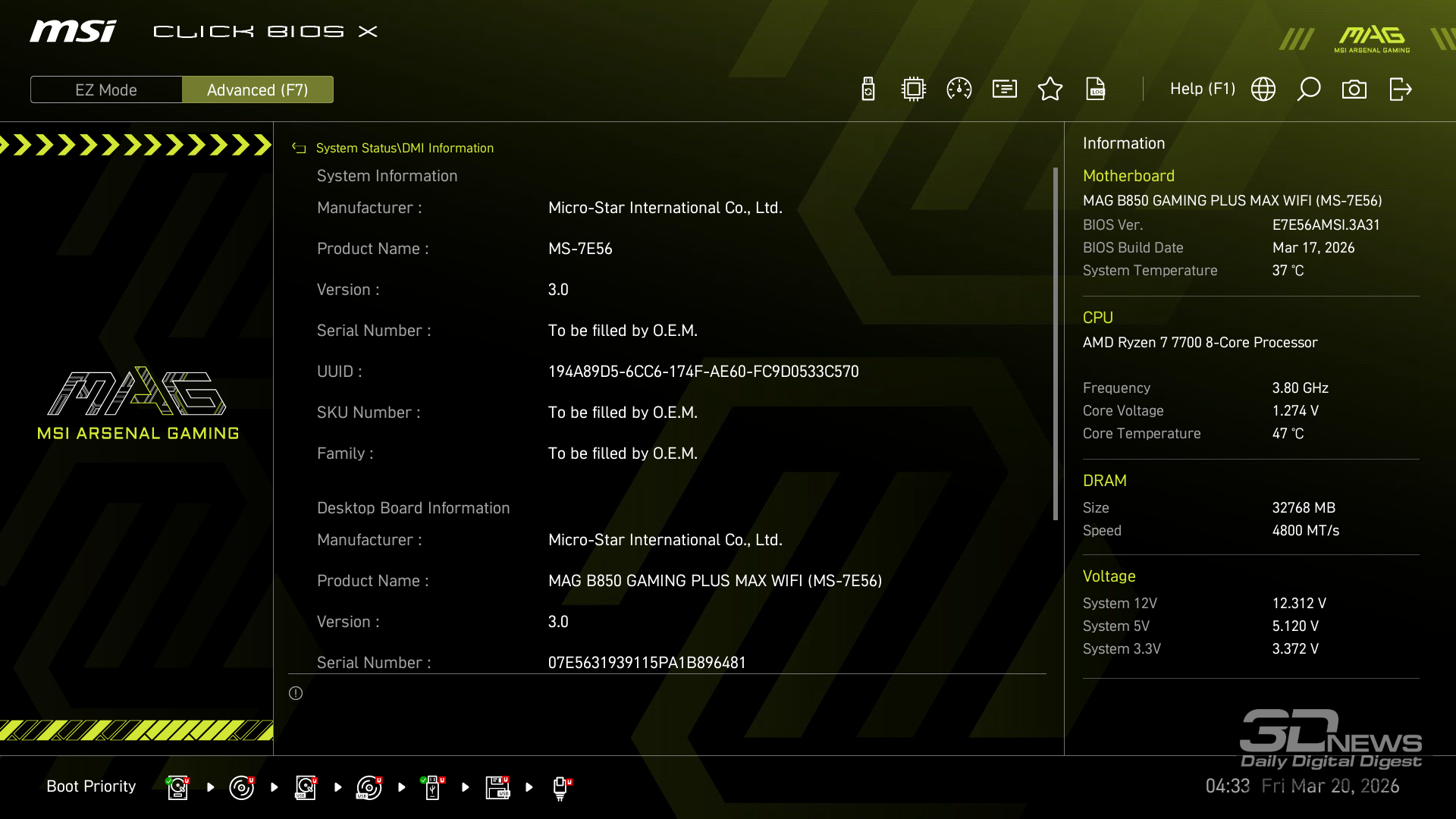Image resolution: width=1456 pixels, height=819 pixels.
Task: Select the Advanced (F7) mode tab
Action: click(x=258, y=89)
